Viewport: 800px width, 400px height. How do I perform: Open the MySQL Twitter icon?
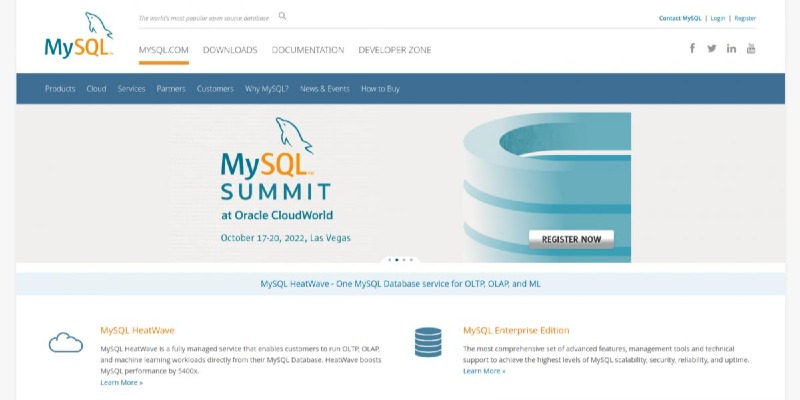(x=712, y=48)
